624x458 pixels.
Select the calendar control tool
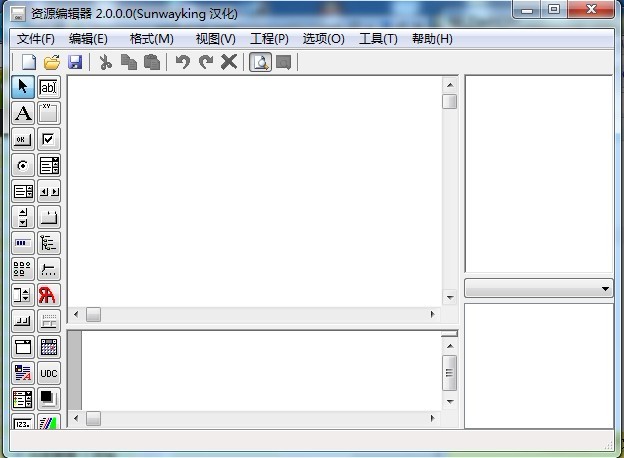tap(48, 347)
